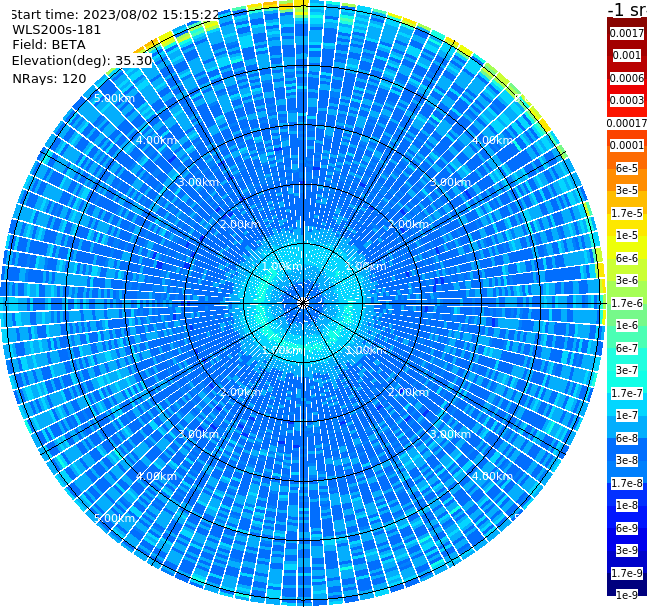
Task: Pick the 0.0006 colorbar value
Action: tap(627, 78)
